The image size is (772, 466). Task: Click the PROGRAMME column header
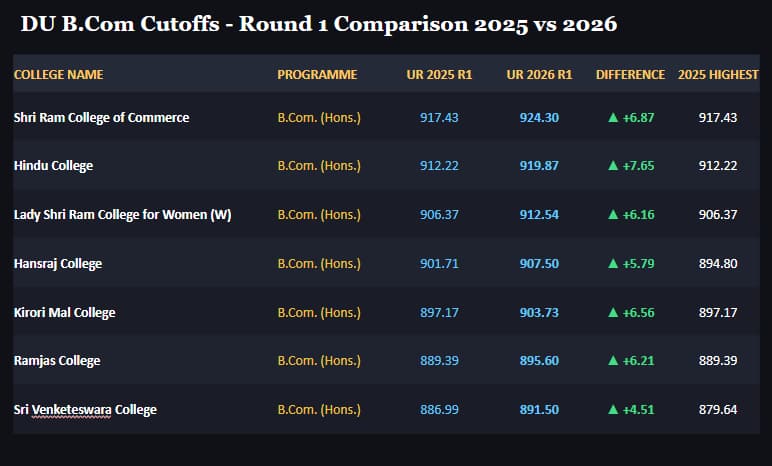pyautogui.click(x=317, y=74)
